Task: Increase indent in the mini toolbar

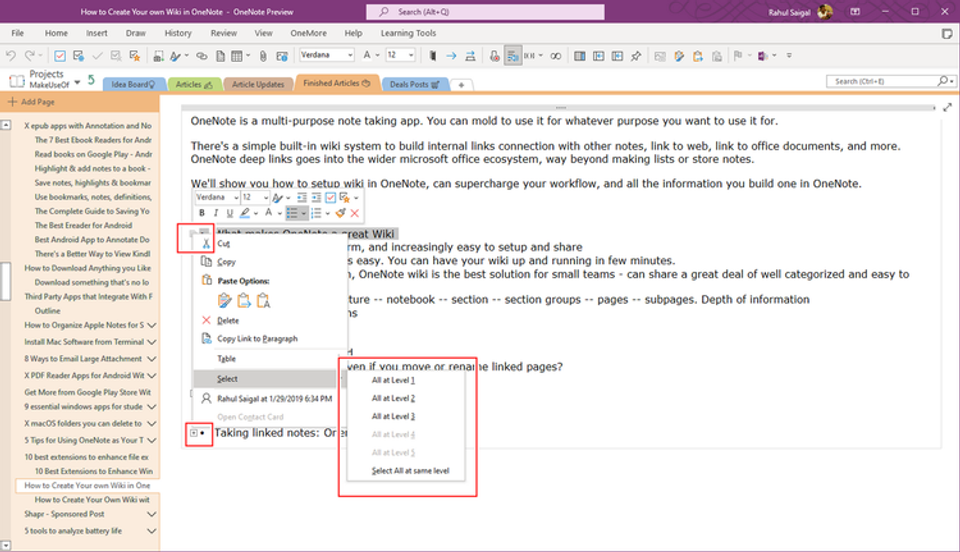Action: pyautogui.click(x=316, y=197)
